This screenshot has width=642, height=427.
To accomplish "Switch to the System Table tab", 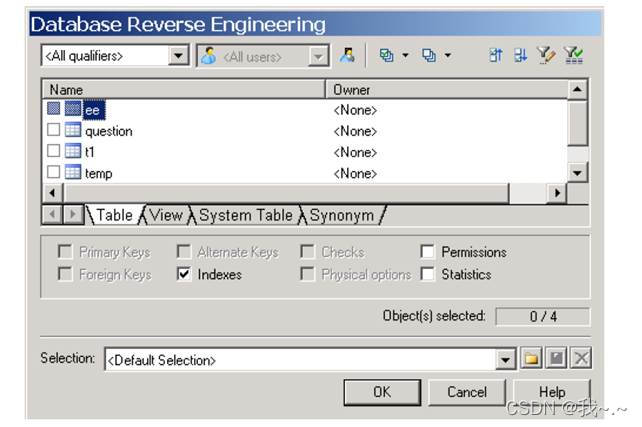I will point(246,215).
